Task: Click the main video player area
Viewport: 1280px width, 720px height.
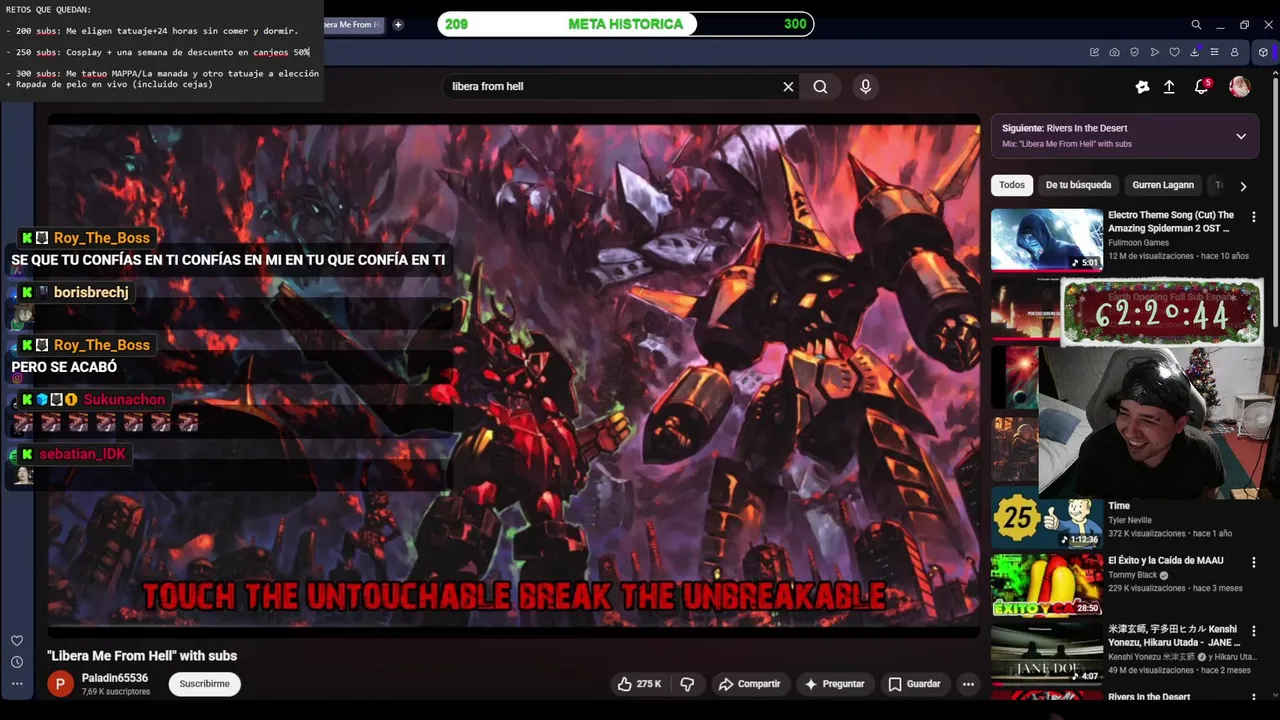Action: pos(514,376)
